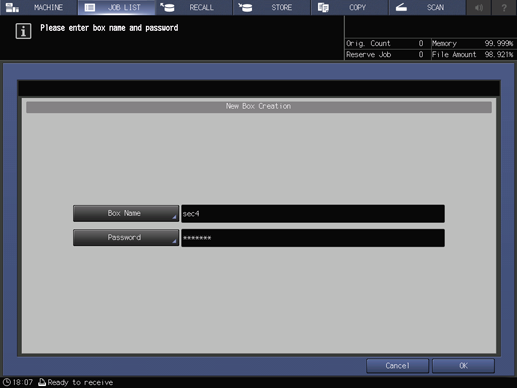The image size is (517, 388).
Task: Select the masked password field
Action: [x=313, y=238]
